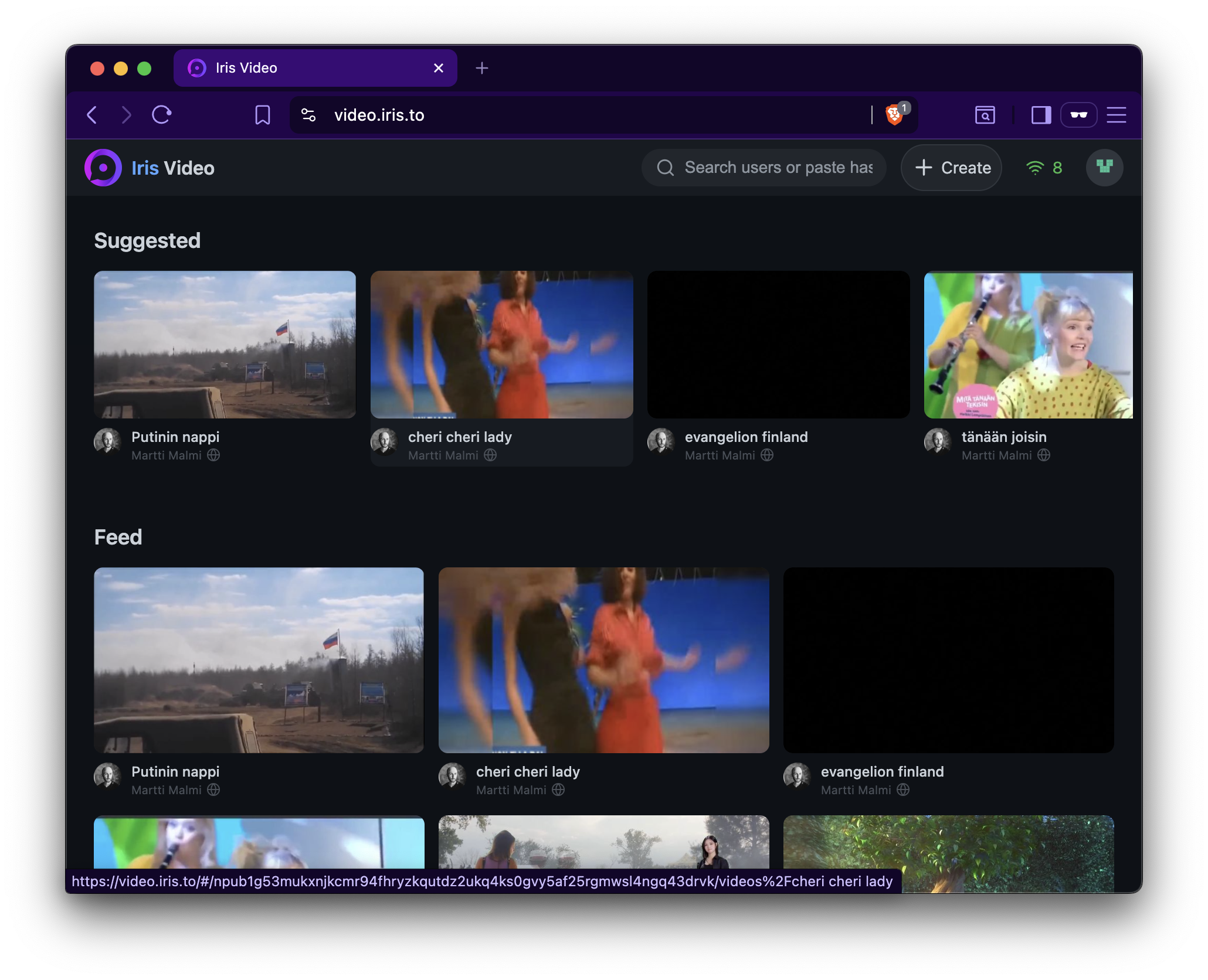Open feed cheri cheri lady thumbnail
1208x980 pixels.
tap(603, 660)
